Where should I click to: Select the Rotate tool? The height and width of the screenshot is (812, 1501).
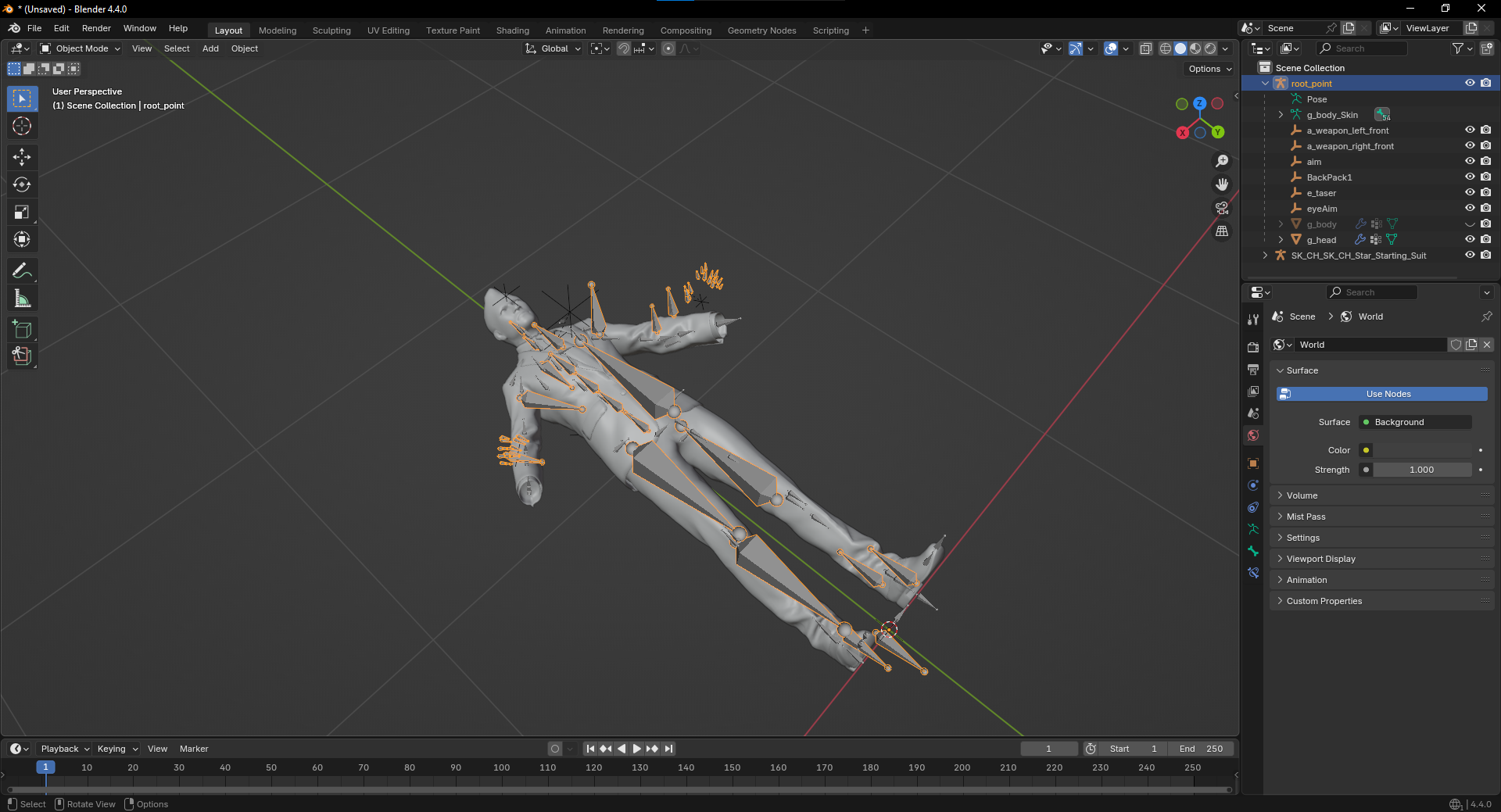point(22,184)
